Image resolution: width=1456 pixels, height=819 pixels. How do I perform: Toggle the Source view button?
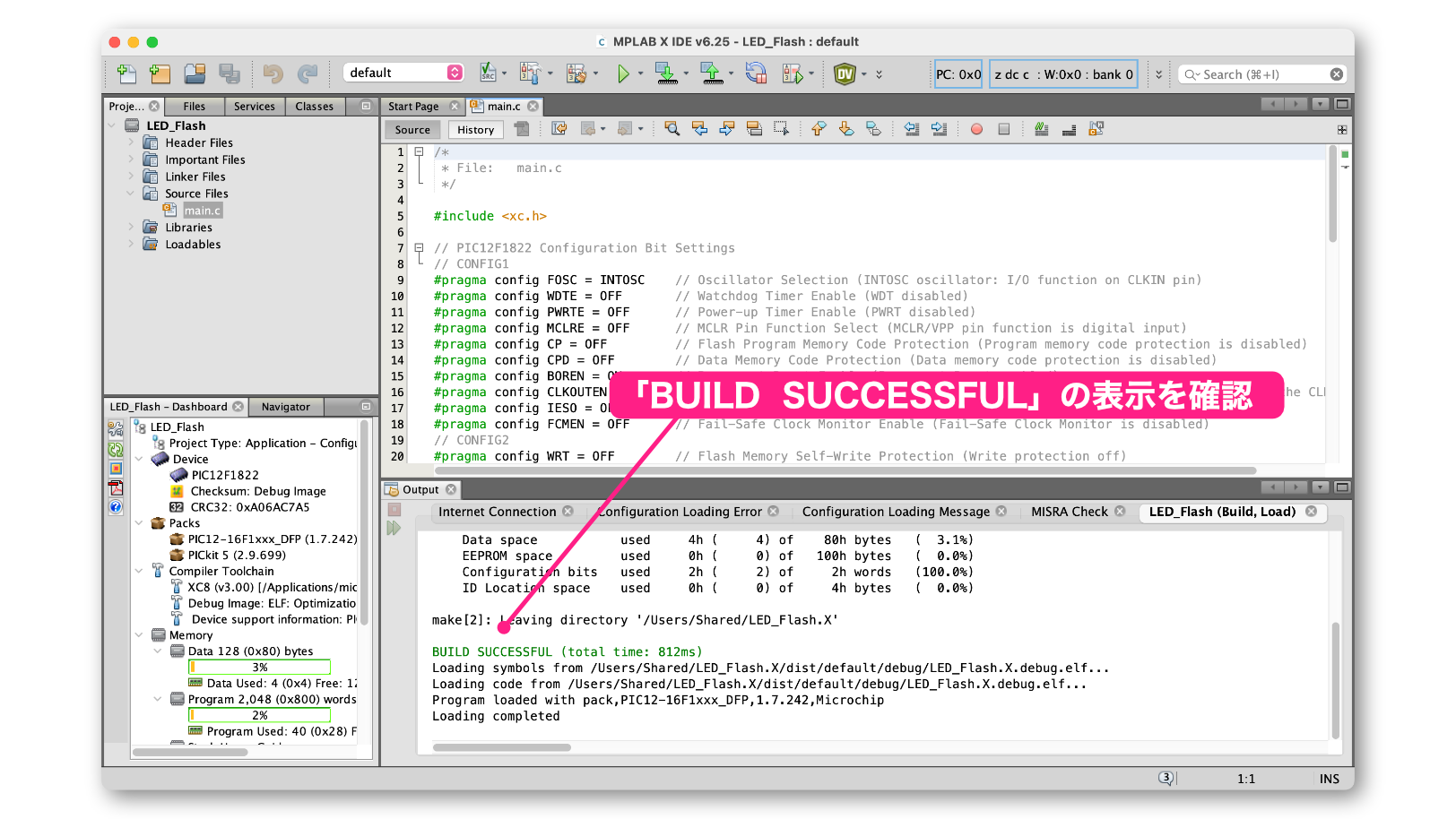coord(412,130)
